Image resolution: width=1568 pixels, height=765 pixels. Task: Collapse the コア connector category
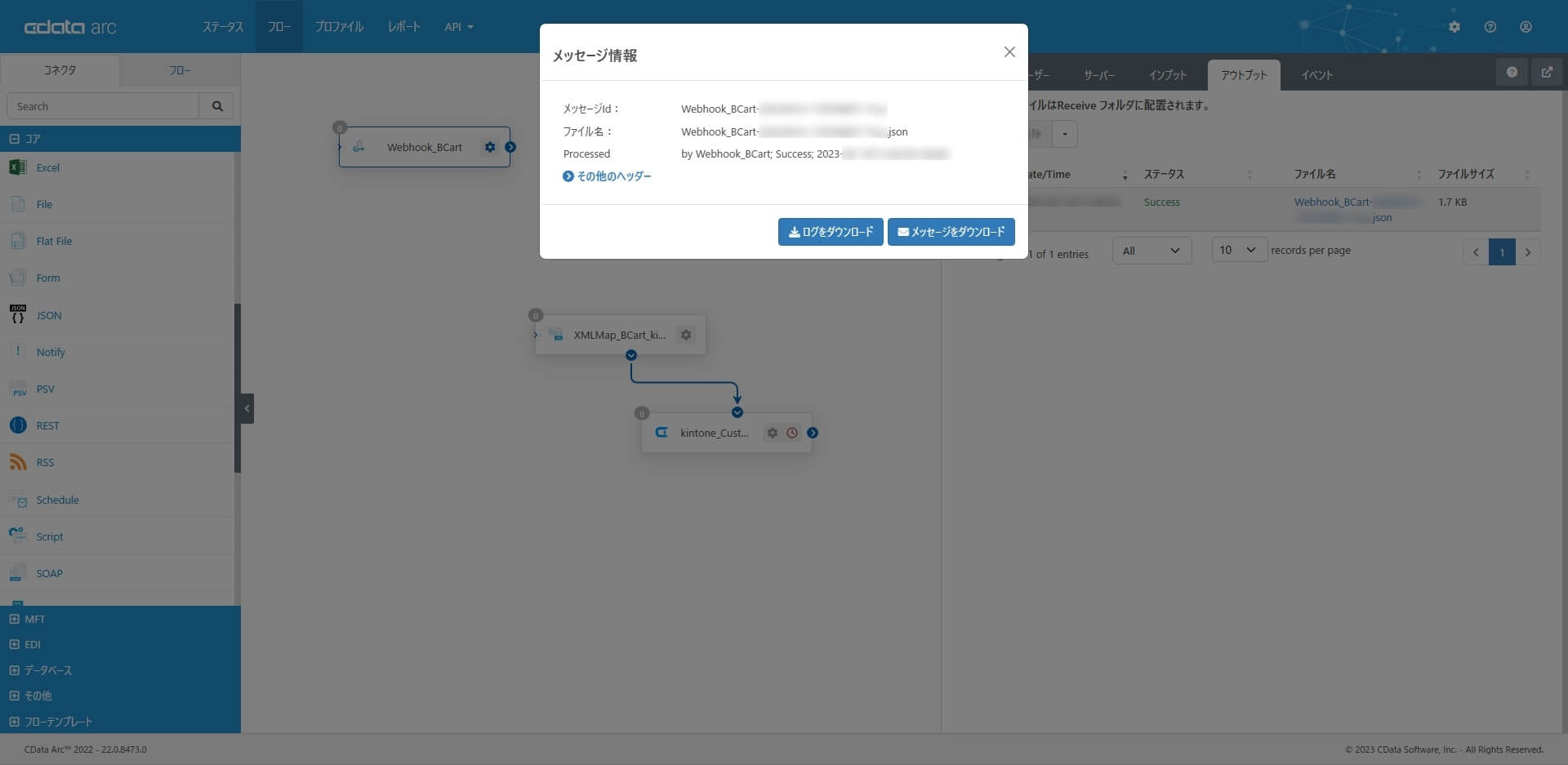point(15,139)
